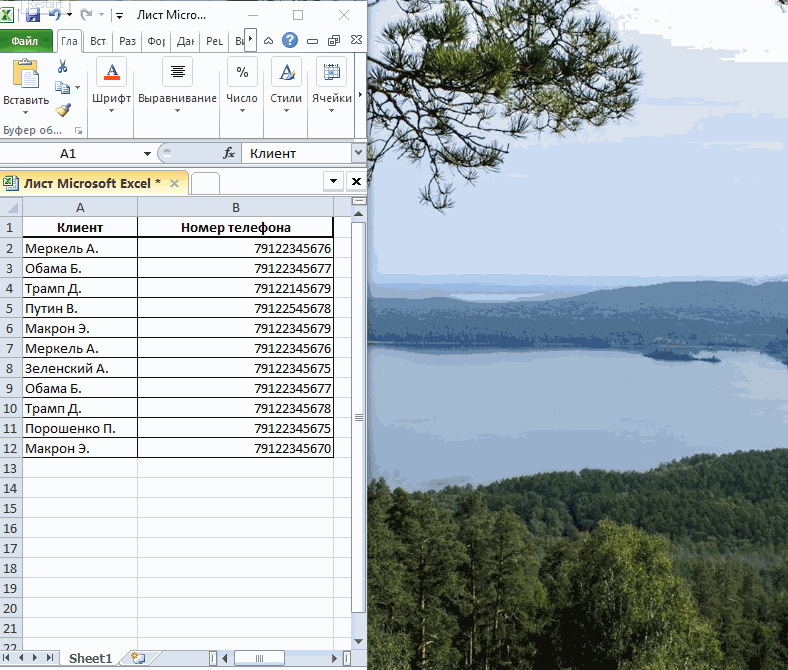Select column B header
788x670 pixels.
[236, 207]
